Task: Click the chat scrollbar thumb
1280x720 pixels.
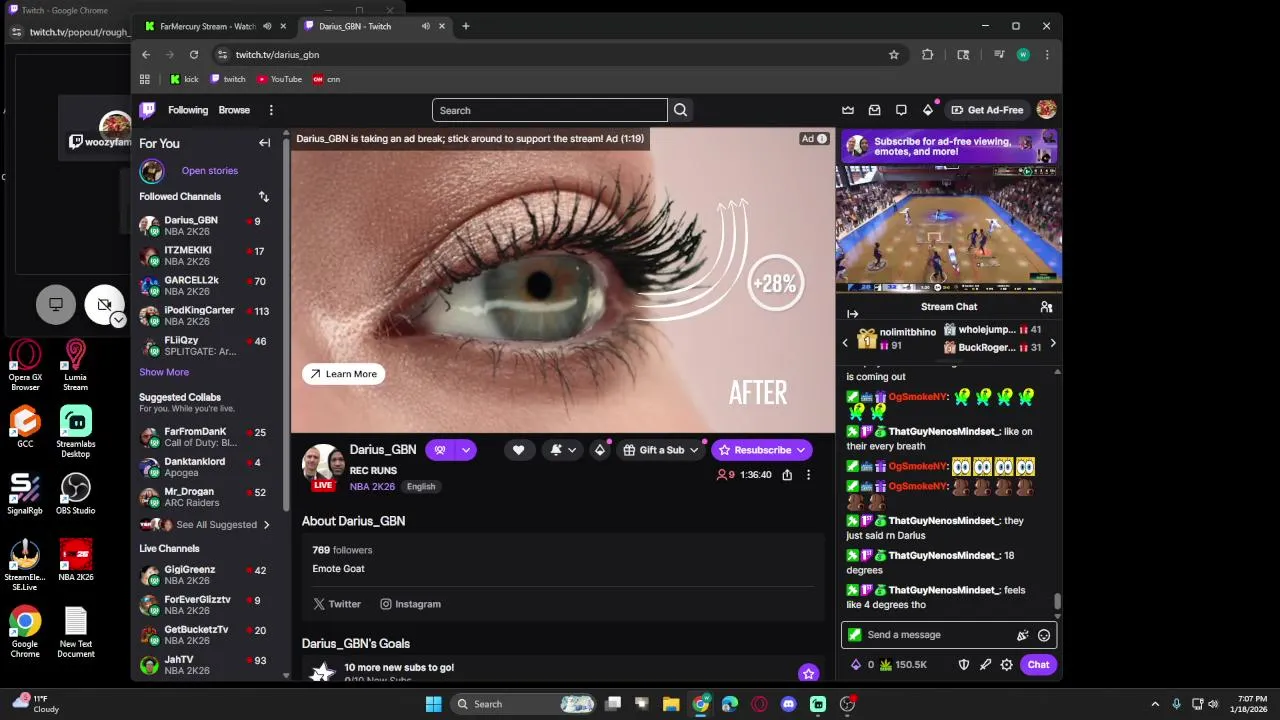Action: coord(1057,601)
